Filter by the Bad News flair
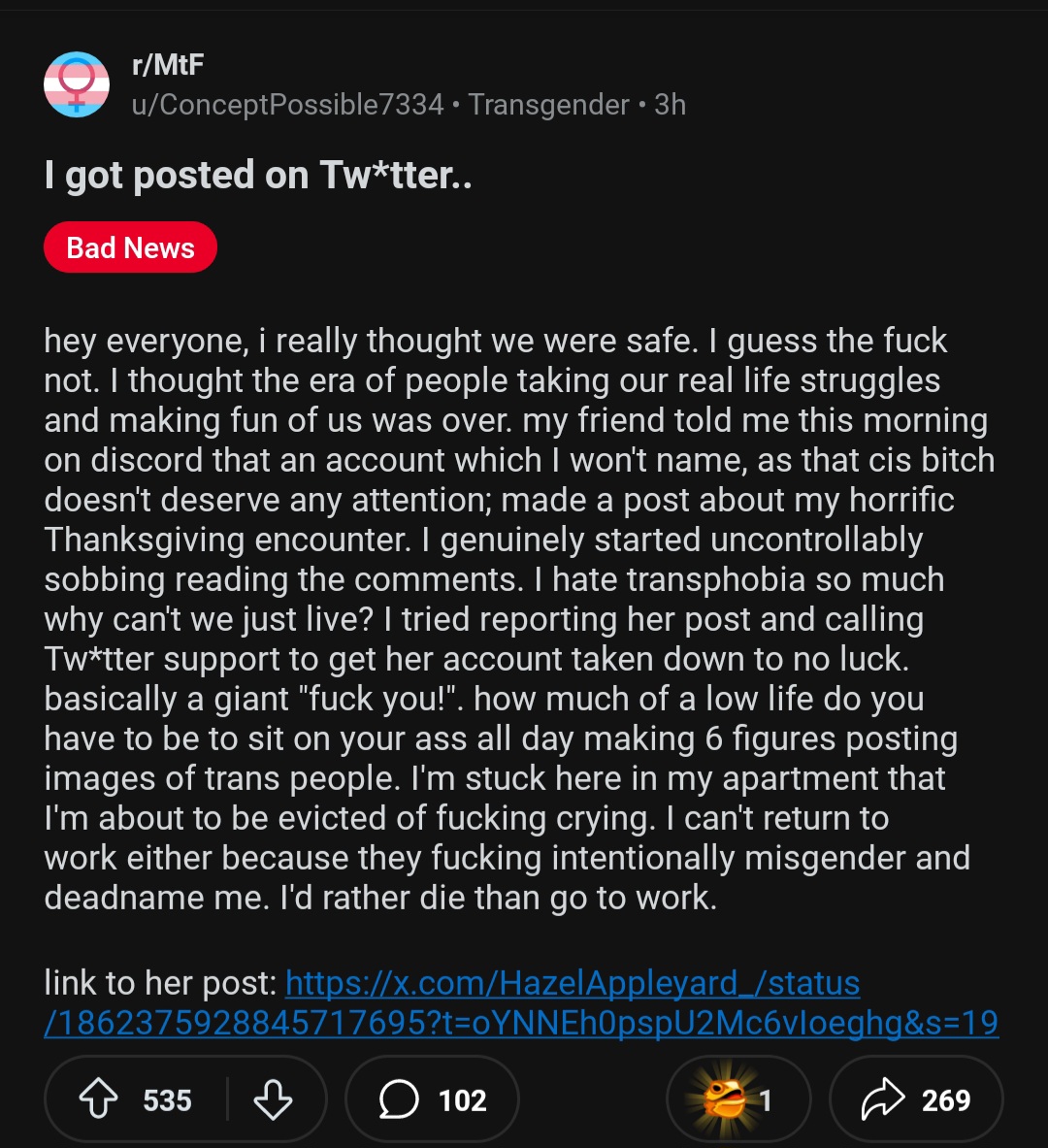 click(130, 248)
